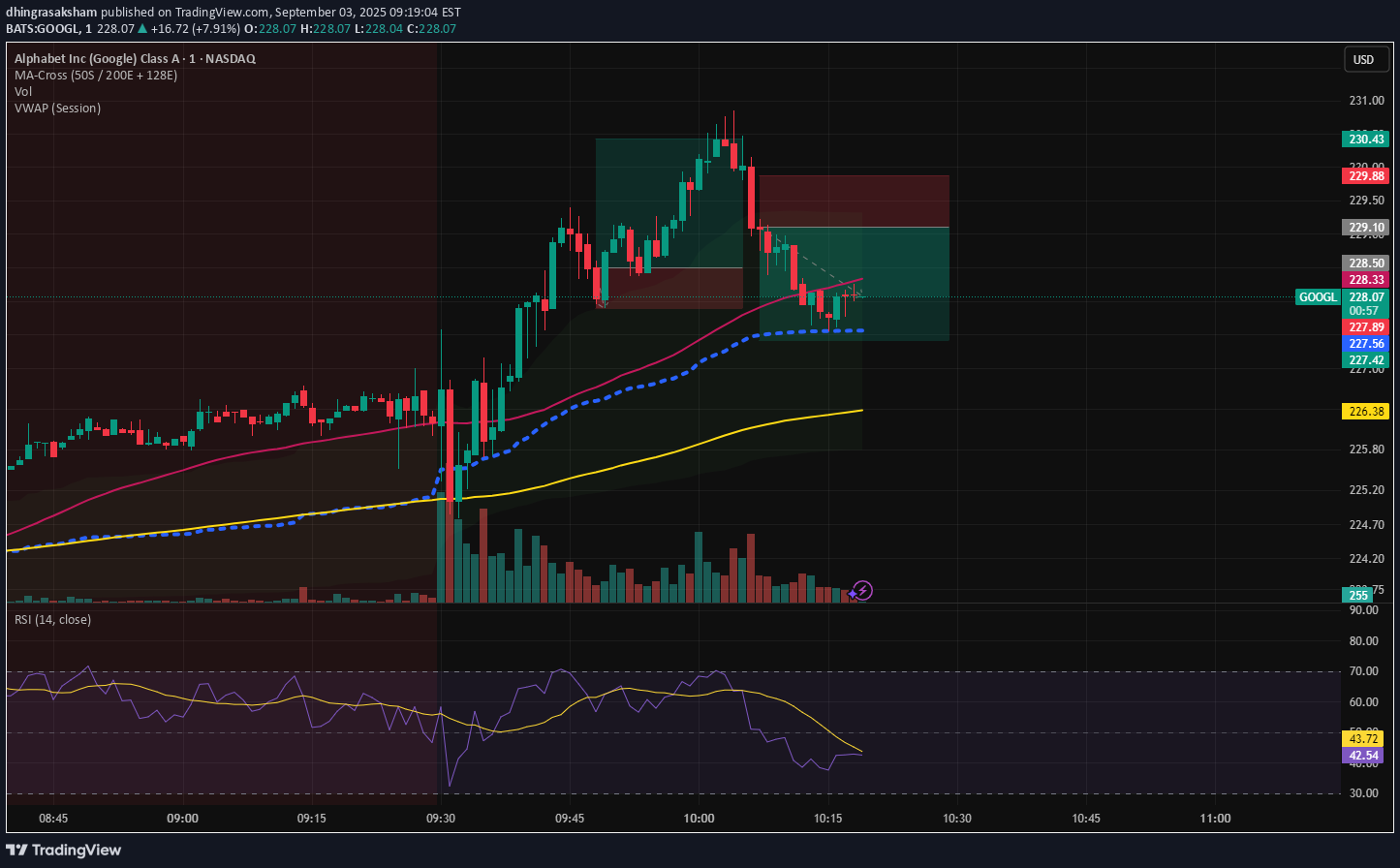
Task: Click the 09:45 time axis label
Action: click(x=570, y=819)
